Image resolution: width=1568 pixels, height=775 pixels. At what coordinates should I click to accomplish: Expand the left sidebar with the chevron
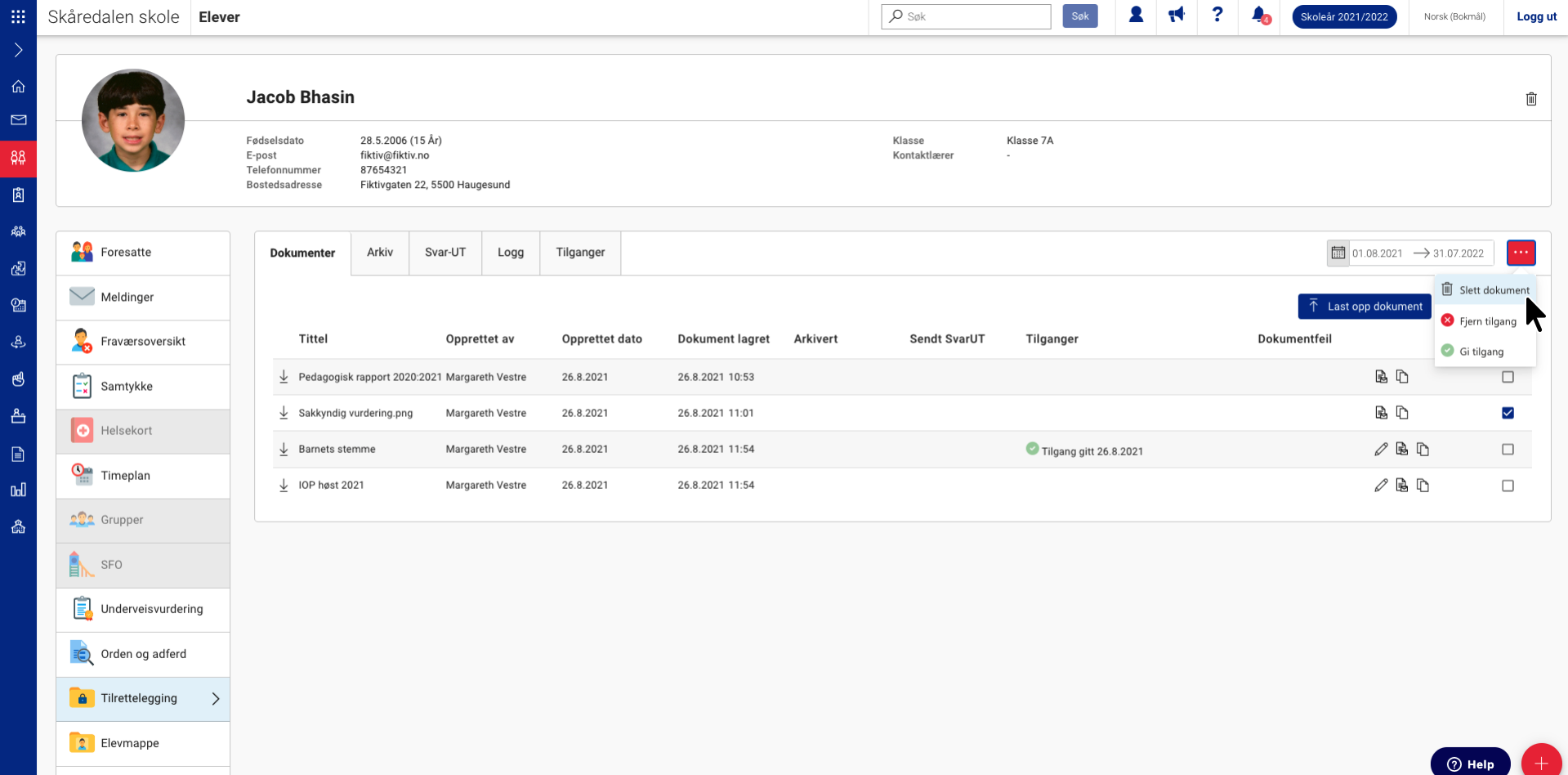pos(18,50)
